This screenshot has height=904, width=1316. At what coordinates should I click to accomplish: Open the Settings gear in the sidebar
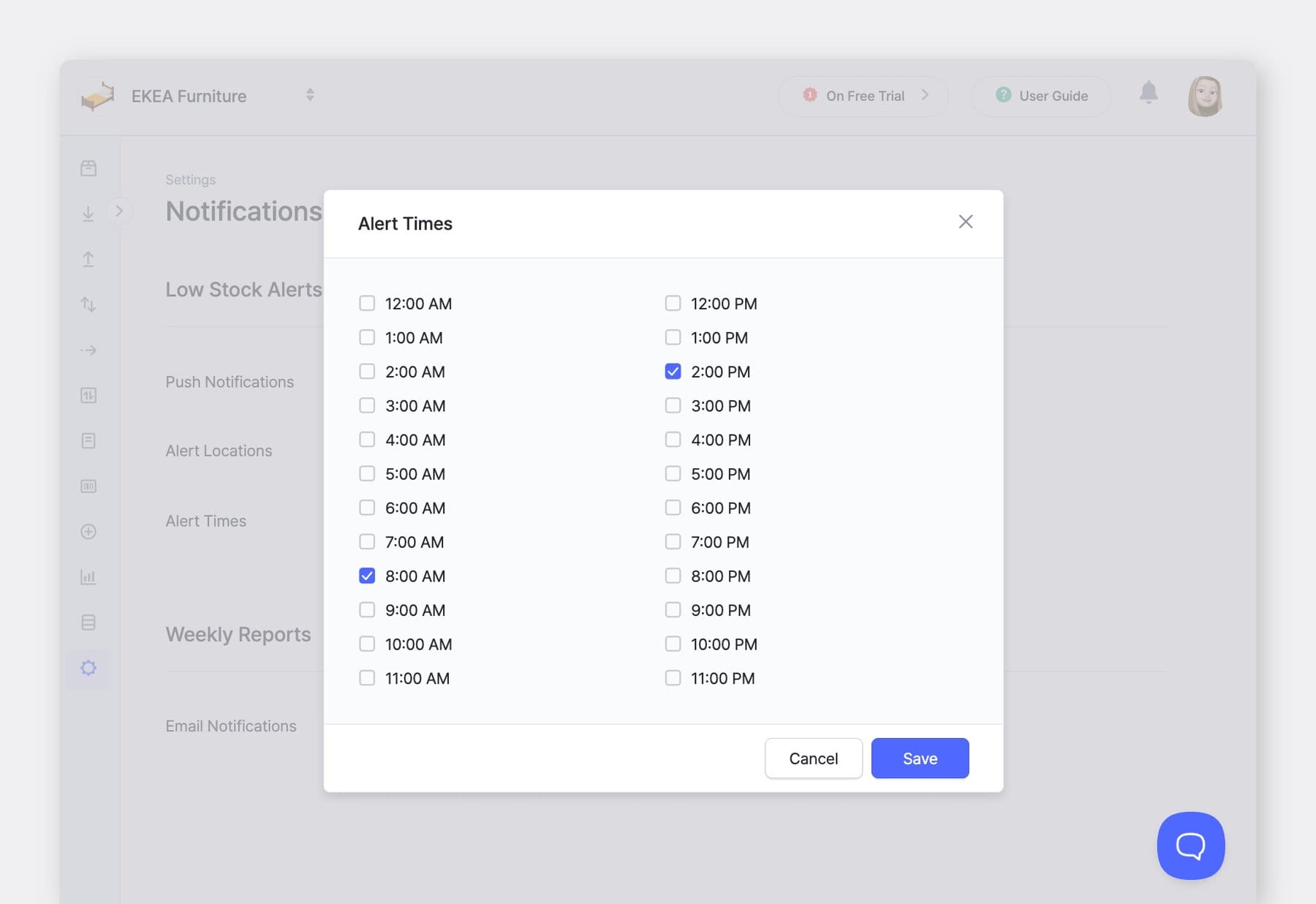tap(88, 668)
